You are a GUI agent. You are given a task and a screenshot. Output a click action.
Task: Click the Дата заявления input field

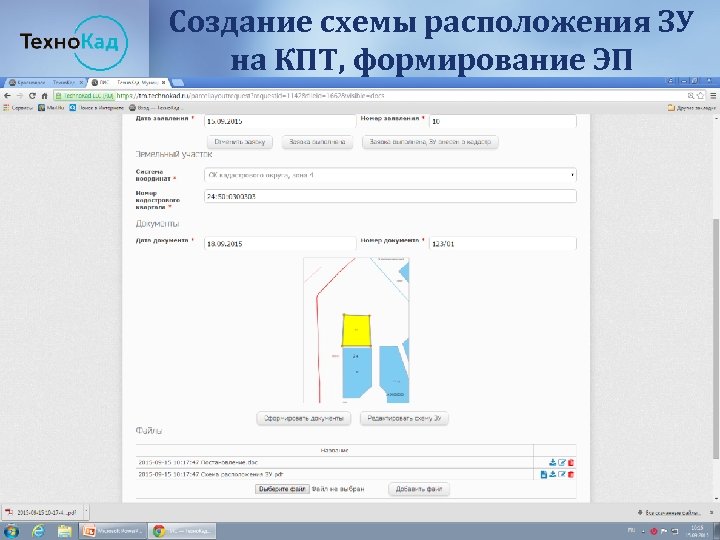pyautogui.click(x=280, y=121)
